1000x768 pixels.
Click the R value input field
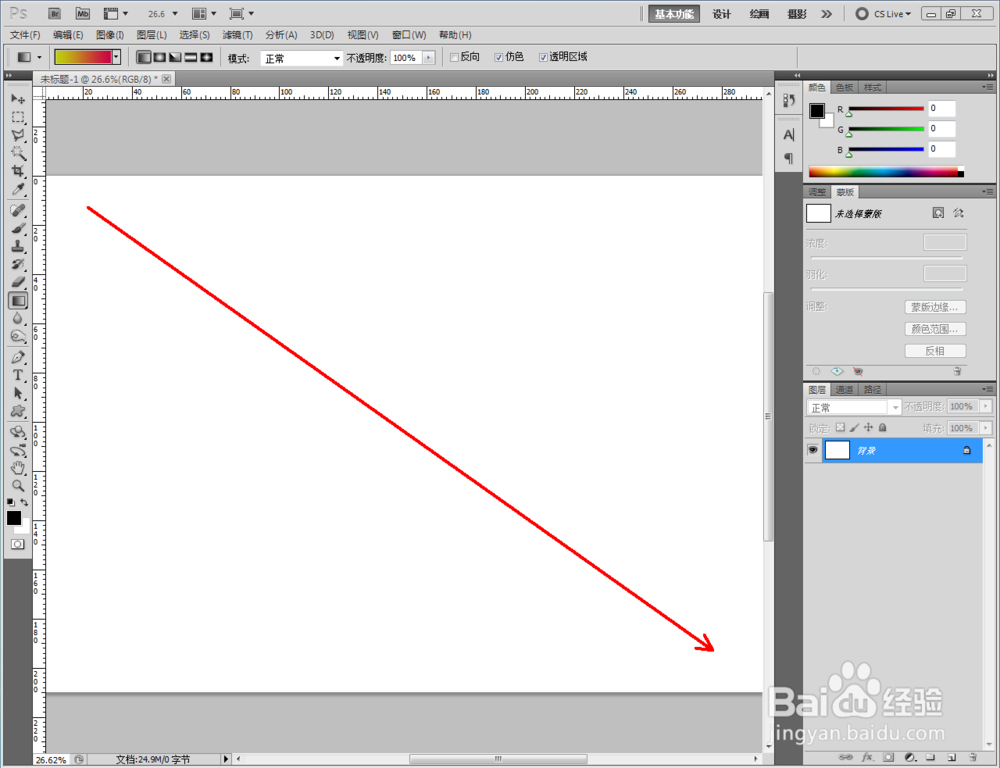point(941,108)
